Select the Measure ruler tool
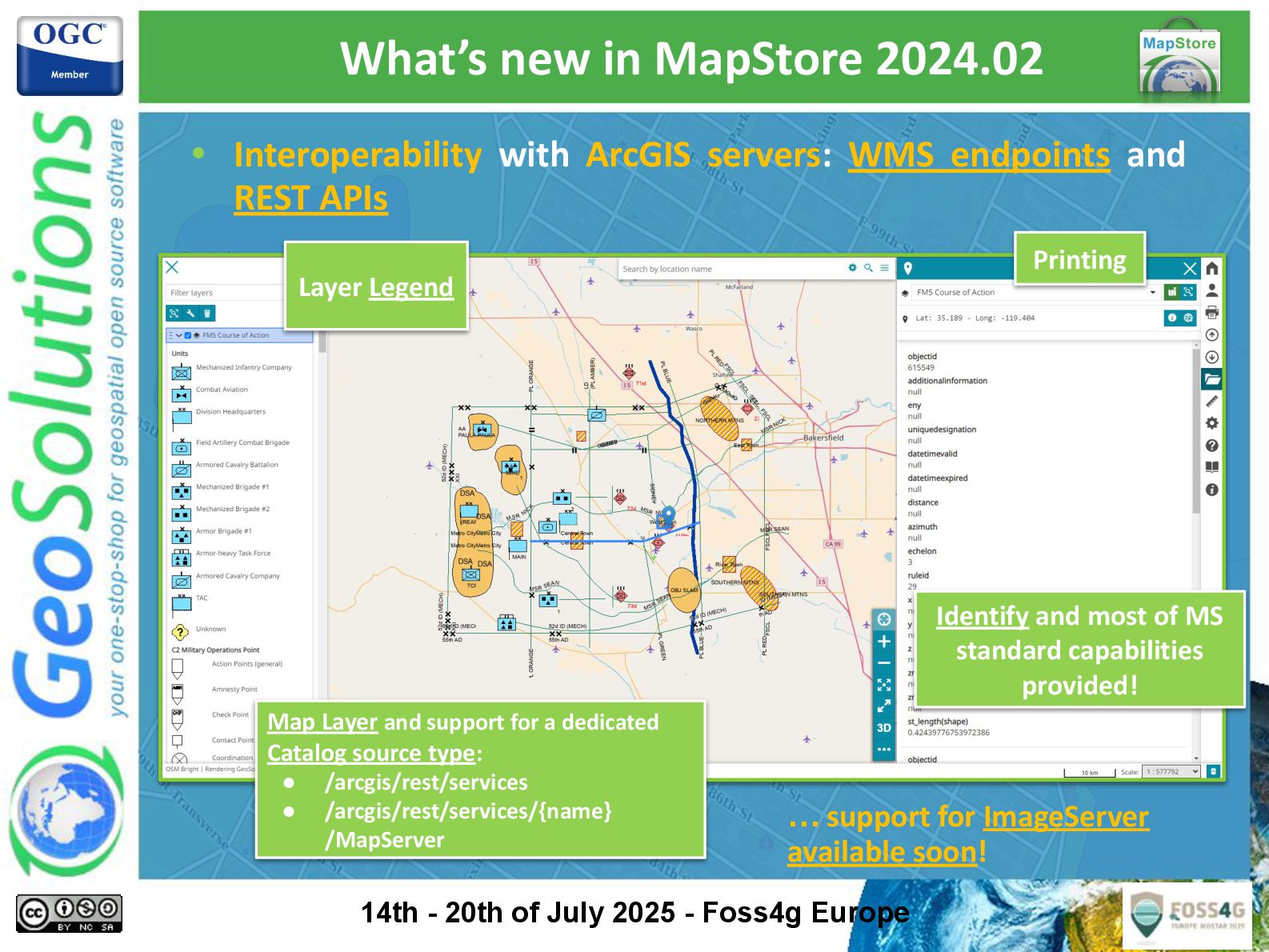The image size is (1269, 952). click(x=1212, y=401)
